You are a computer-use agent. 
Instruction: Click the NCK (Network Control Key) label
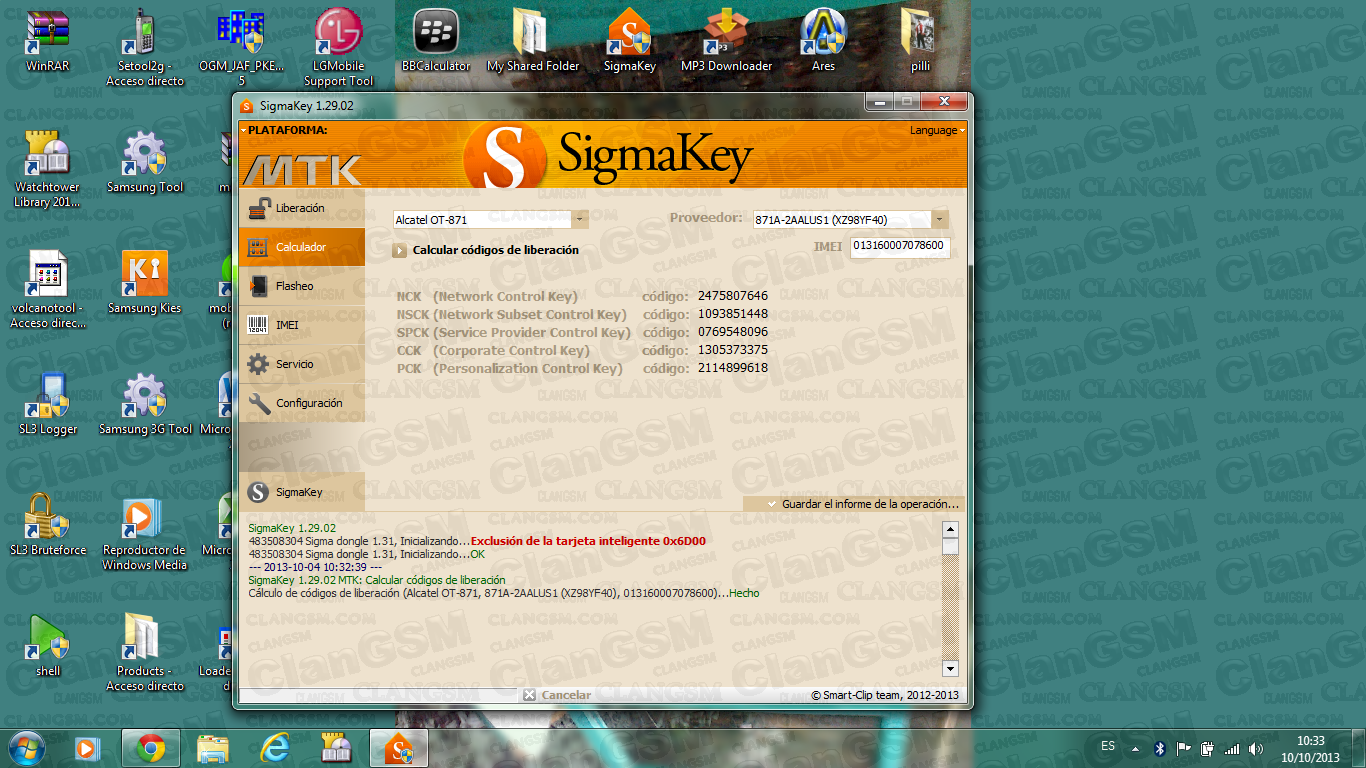(487, 296)
